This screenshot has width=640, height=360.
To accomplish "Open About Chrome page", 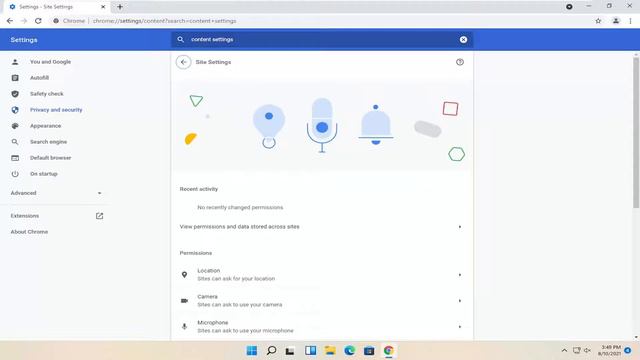I will pyautogui.click(x=29, y=231).
